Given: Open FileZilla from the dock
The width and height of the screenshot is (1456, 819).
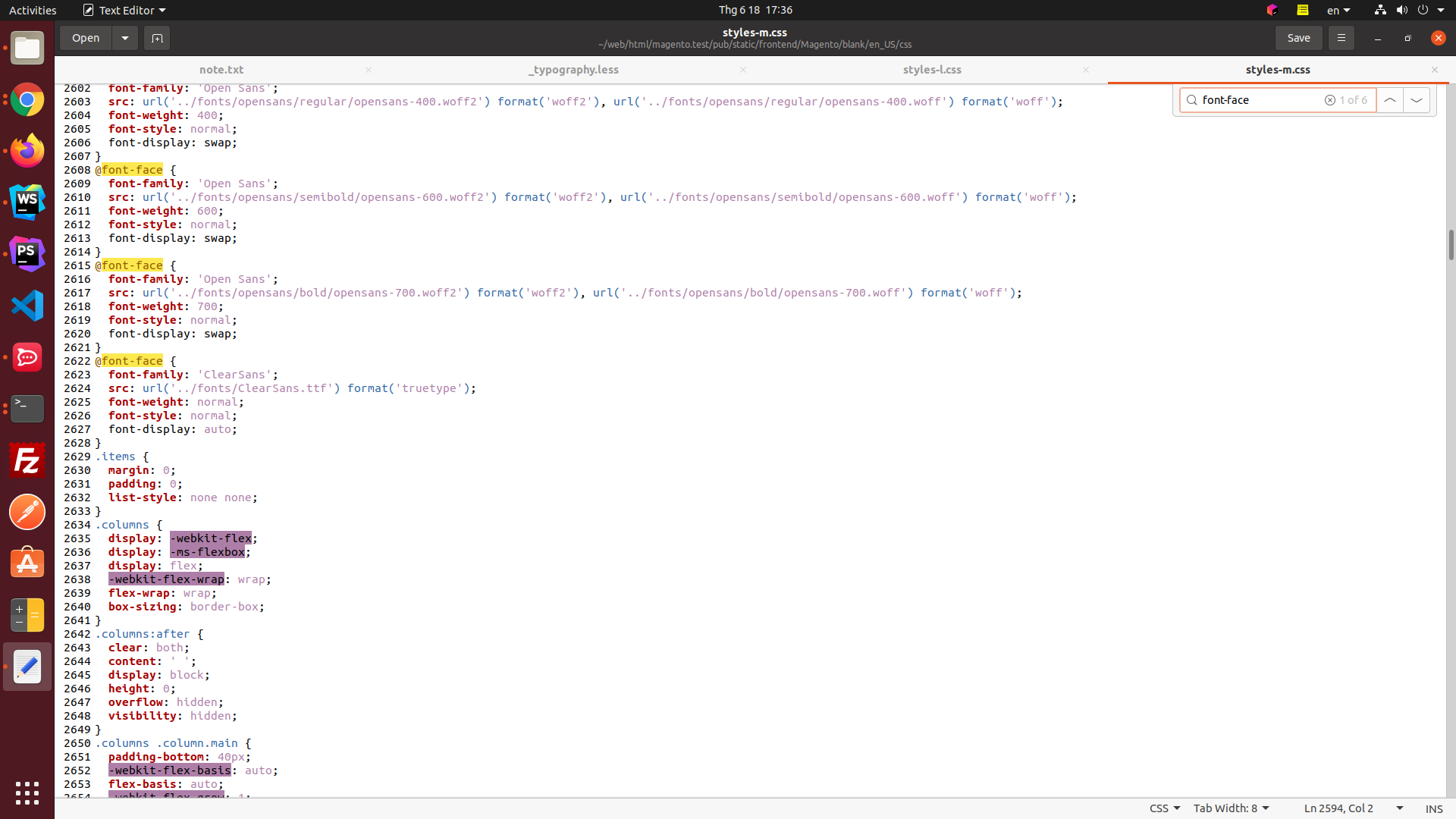Looking at the screenshot, I should coord(27,460).
